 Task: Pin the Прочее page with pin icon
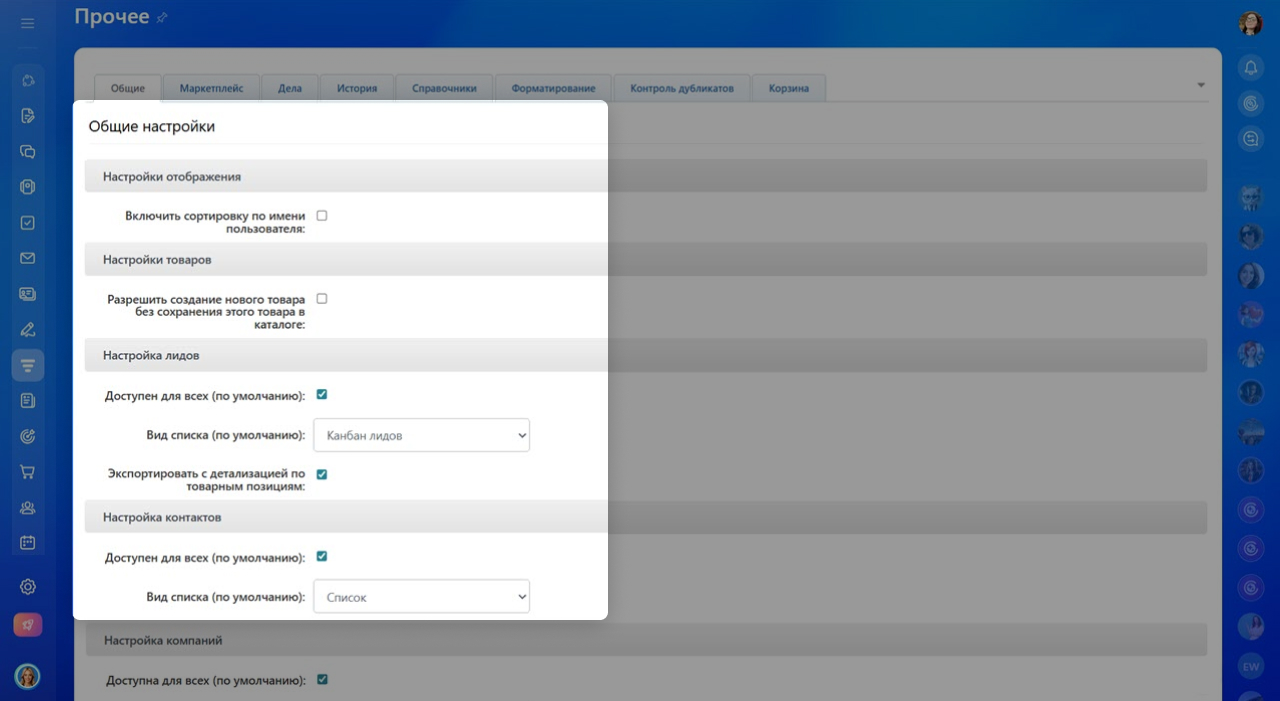click(163, 18)
